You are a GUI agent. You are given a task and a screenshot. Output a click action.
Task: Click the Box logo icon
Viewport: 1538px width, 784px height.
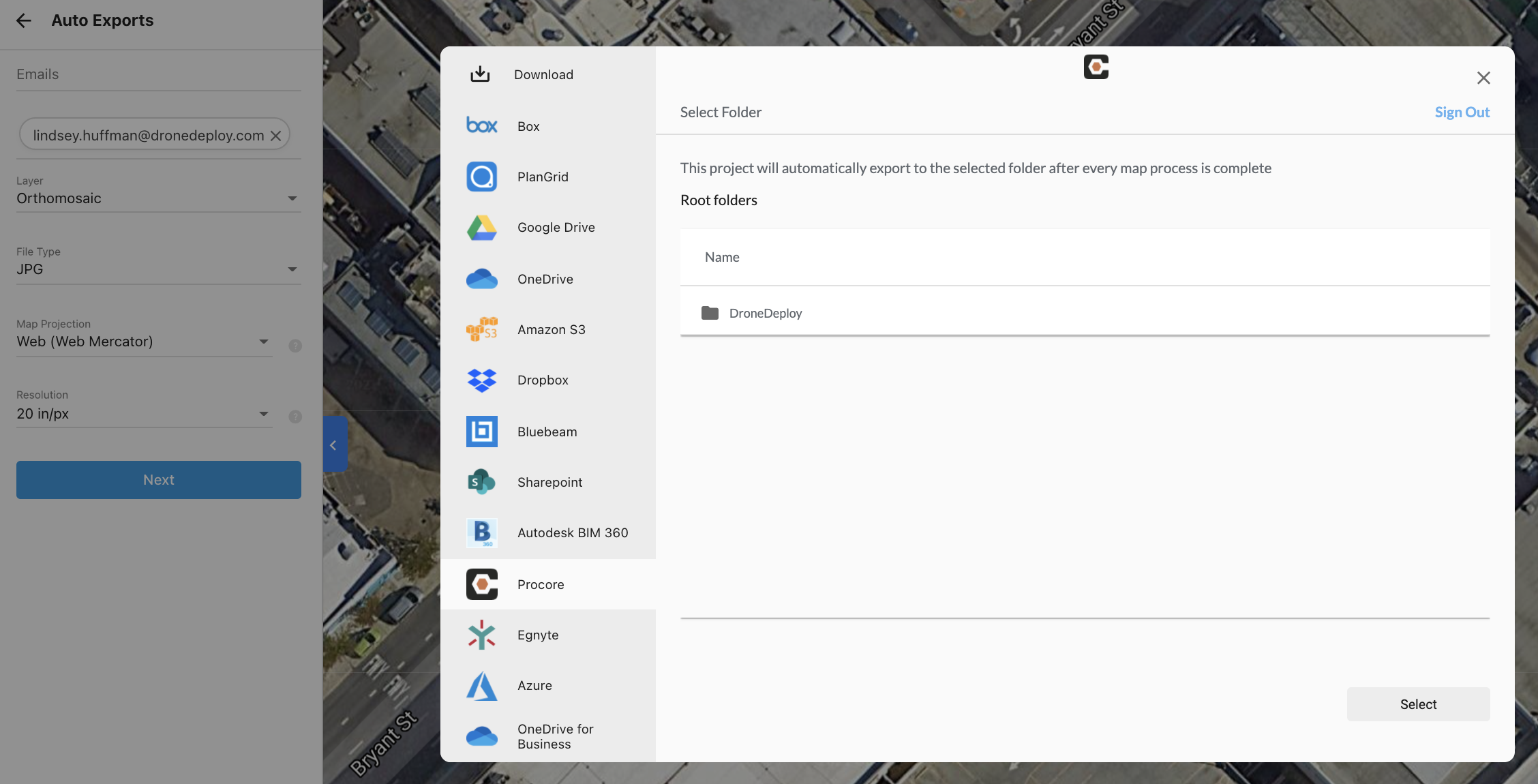point(481,125)
